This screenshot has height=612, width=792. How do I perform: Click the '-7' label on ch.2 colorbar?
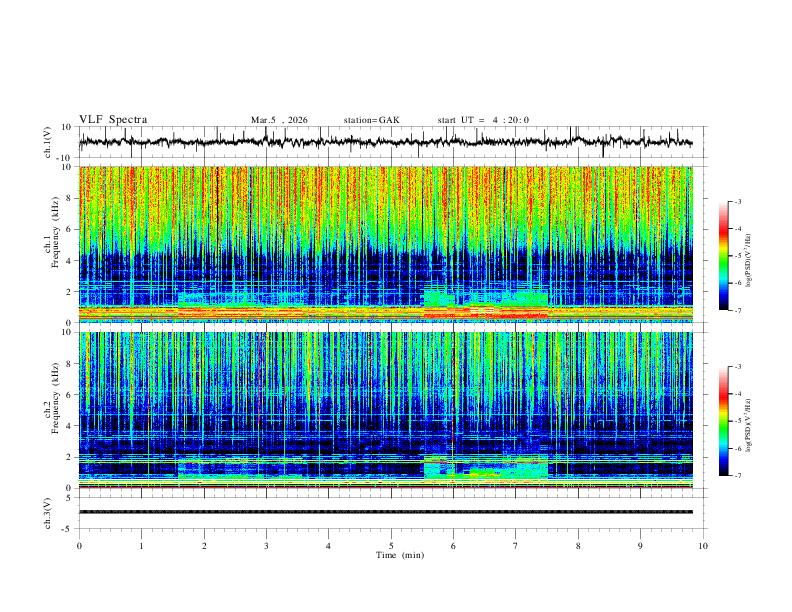tap(738, 476)
